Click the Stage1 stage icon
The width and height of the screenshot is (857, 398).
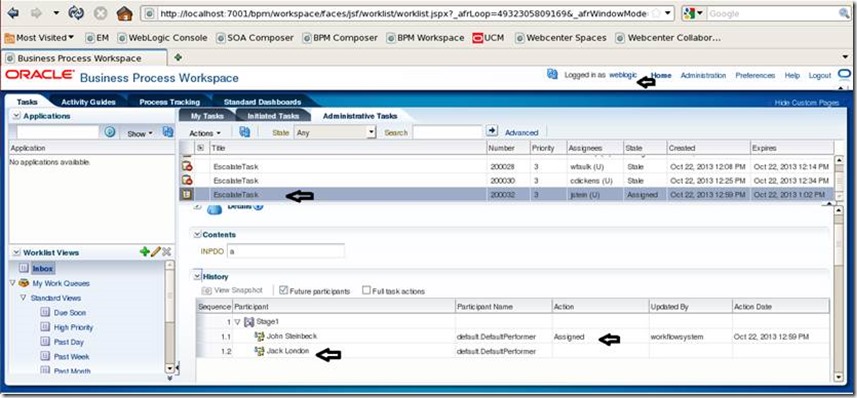pos(249,322)
